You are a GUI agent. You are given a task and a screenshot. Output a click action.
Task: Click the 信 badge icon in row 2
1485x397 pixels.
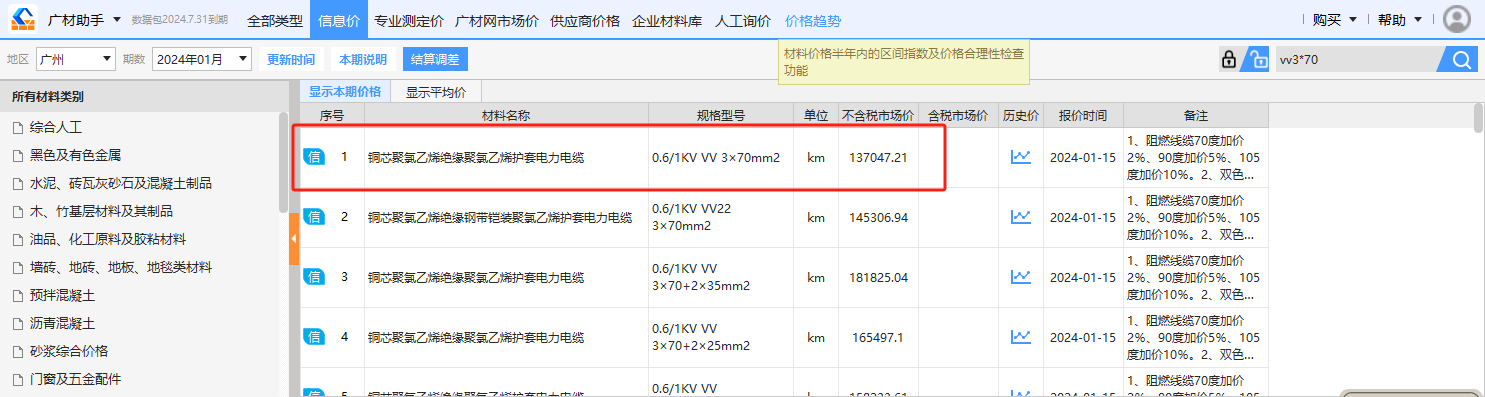(314, 217)
